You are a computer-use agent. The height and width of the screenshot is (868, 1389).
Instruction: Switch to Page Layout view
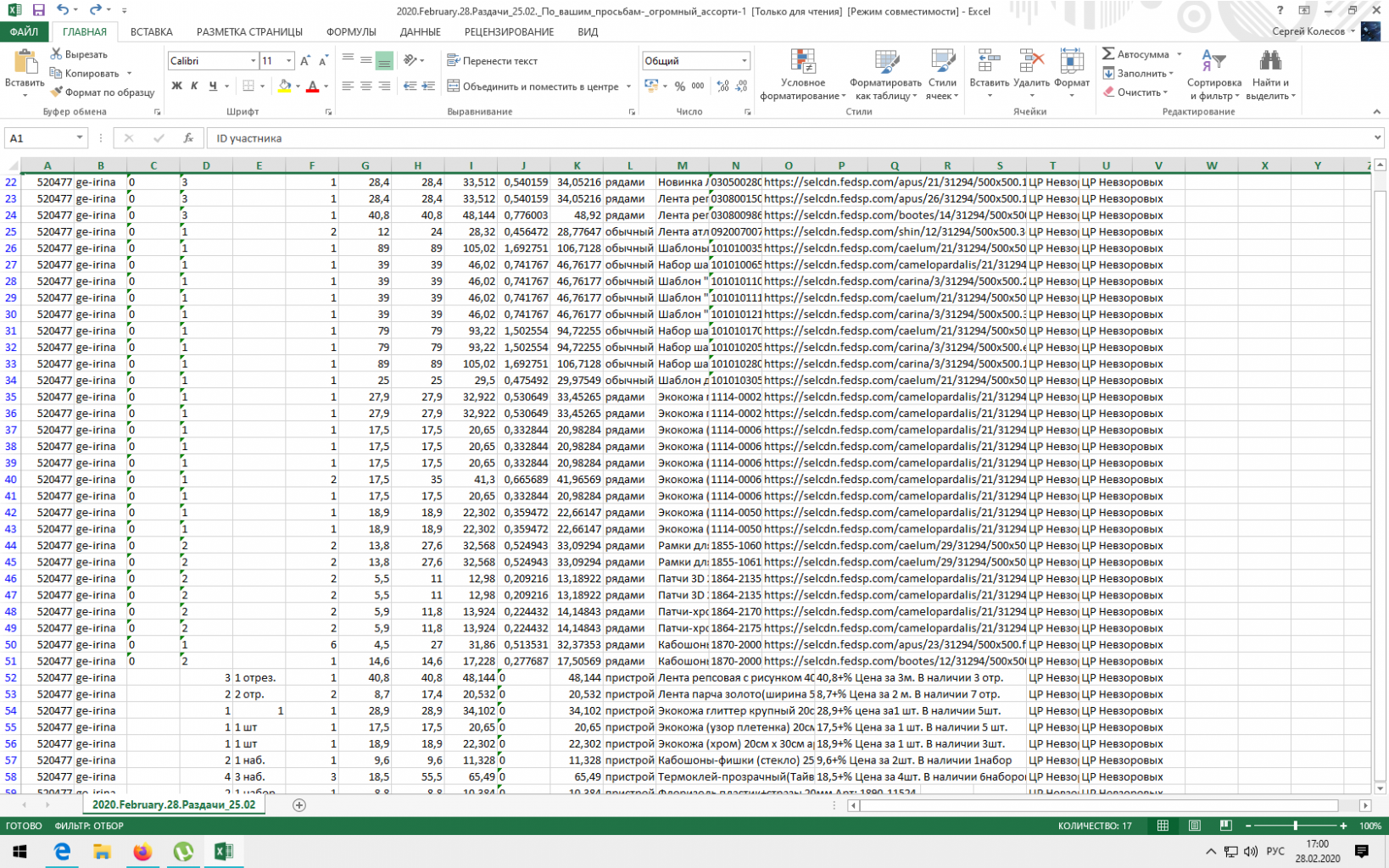[1194, 826]
